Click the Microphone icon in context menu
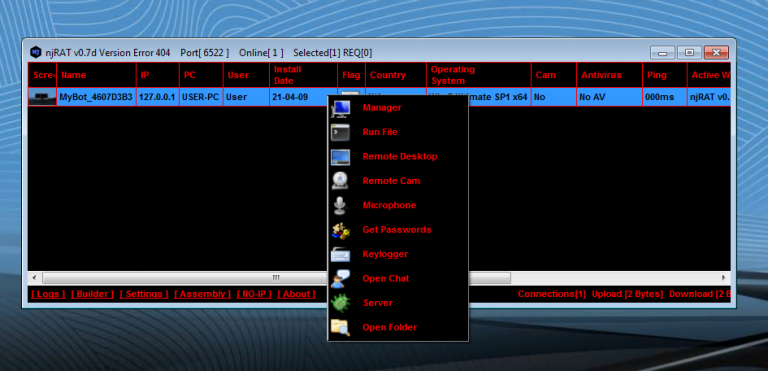 [340, 205]
